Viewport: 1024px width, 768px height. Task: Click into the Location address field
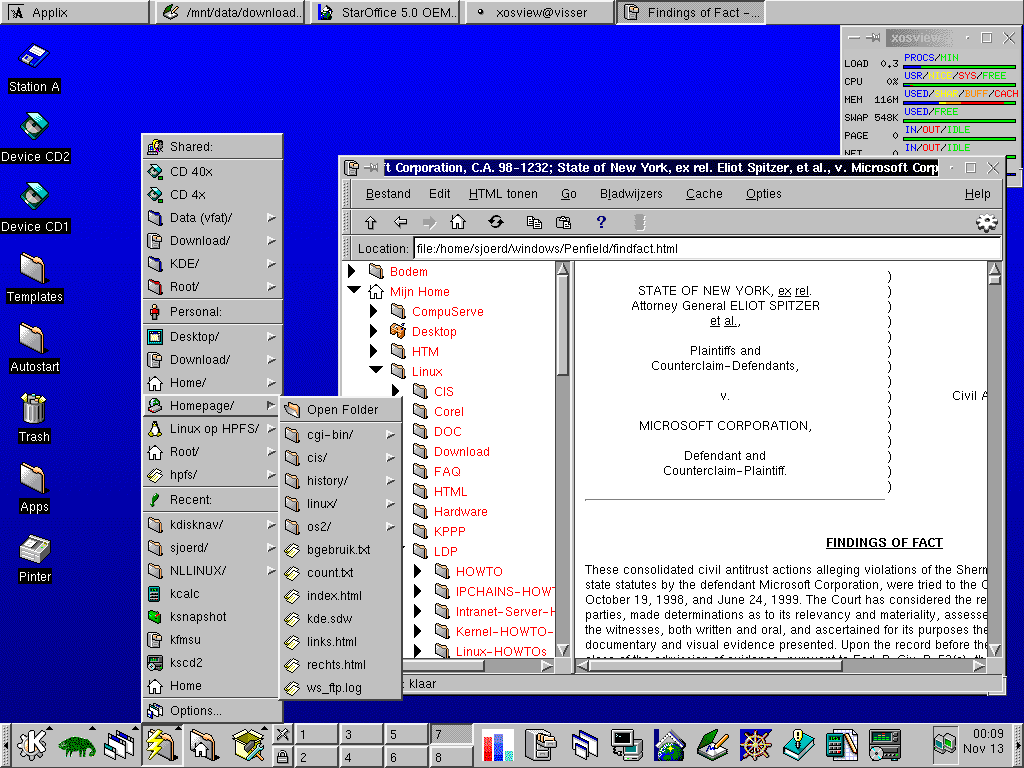point(707,249)
